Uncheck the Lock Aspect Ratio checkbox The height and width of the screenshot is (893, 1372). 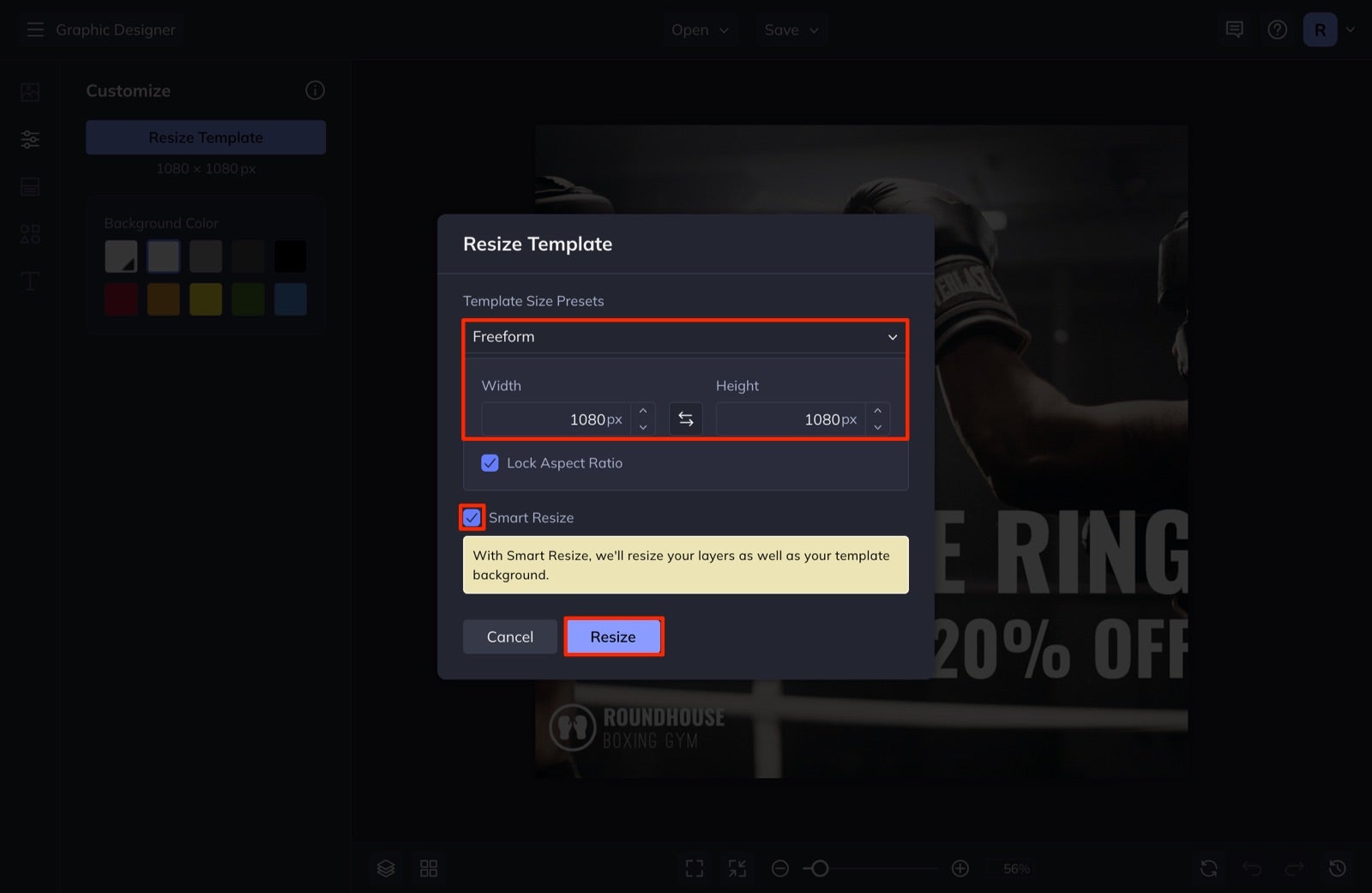pyautogui.click(x=489, y=462)
